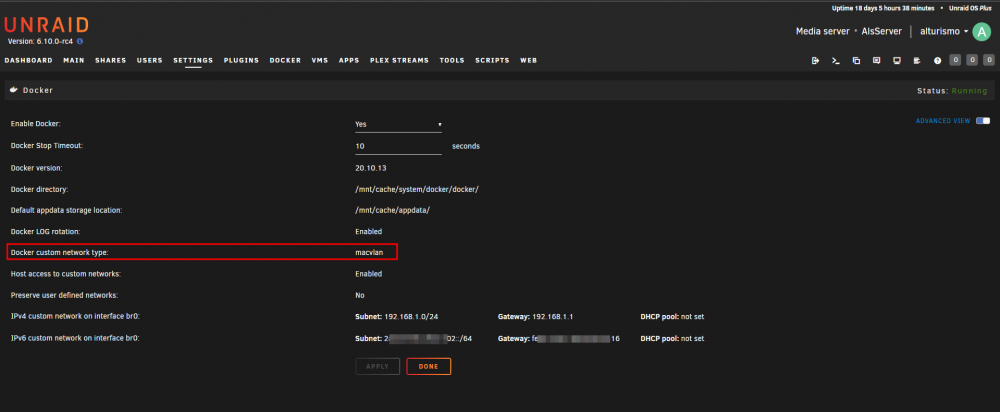The height and width of the screenshot is (412, 1000).
Task: Open the VMs menu item
Action: (x=320, y=61)
